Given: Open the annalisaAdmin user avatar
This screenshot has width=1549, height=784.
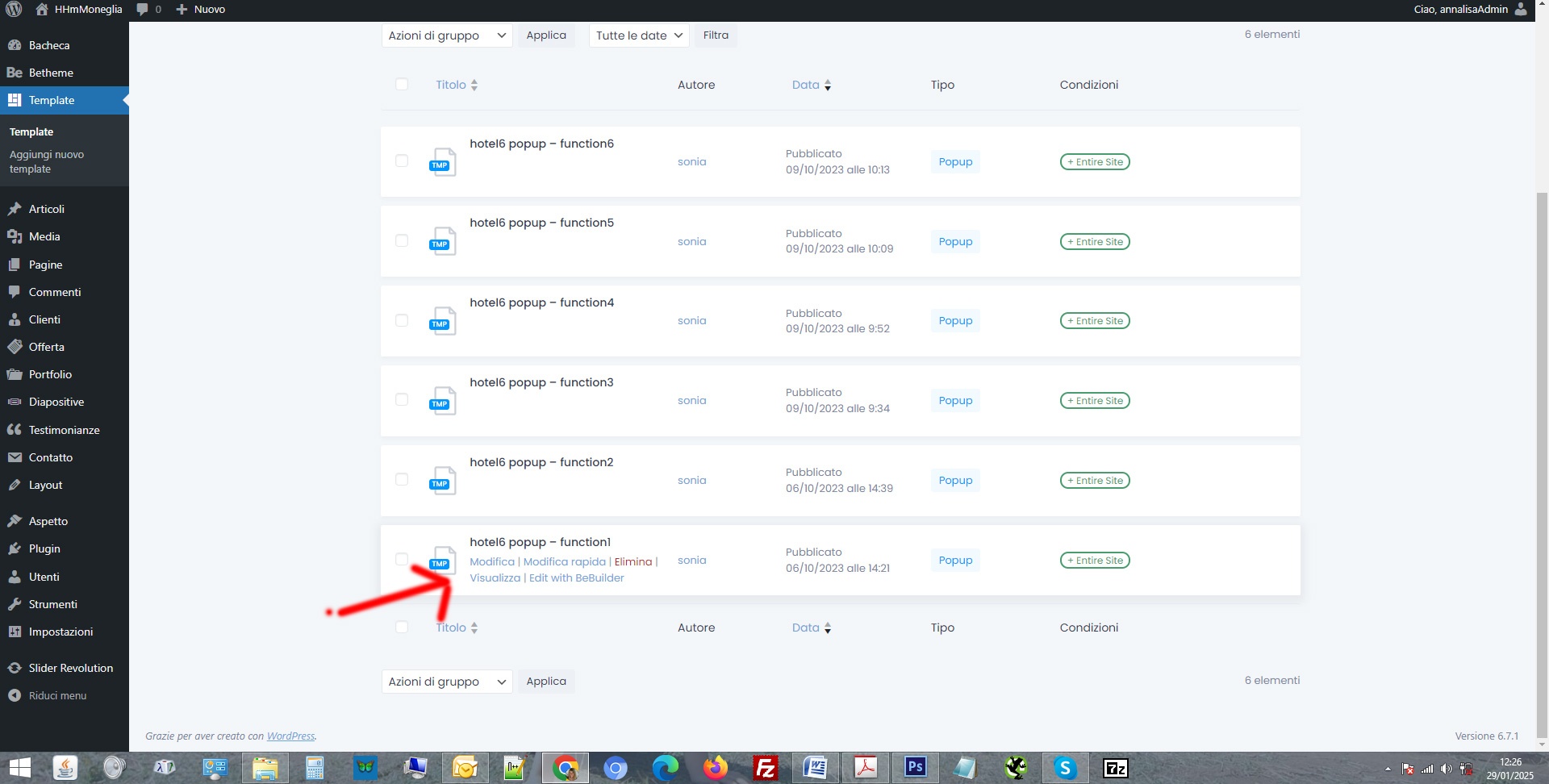Looking at the screenshot, I should pyautogui.click(x=1521, y=9).
